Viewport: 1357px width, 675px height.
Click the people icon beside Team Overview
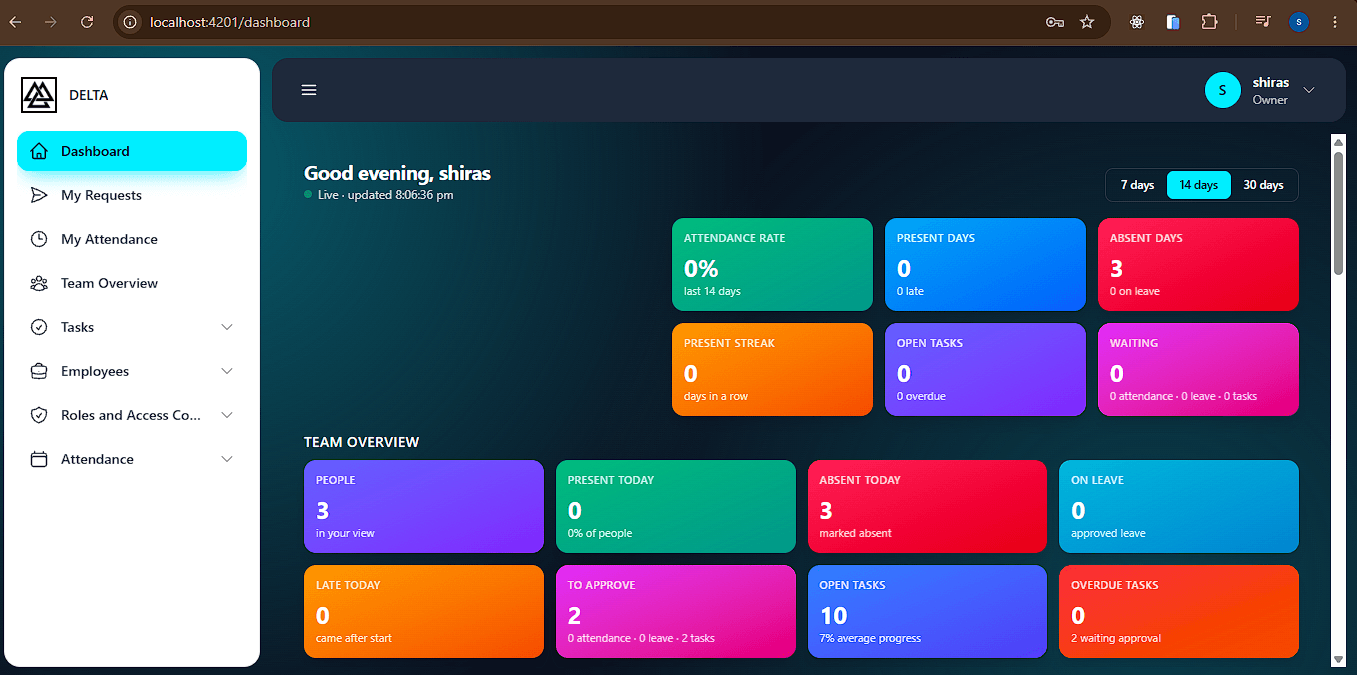[39, 283]
